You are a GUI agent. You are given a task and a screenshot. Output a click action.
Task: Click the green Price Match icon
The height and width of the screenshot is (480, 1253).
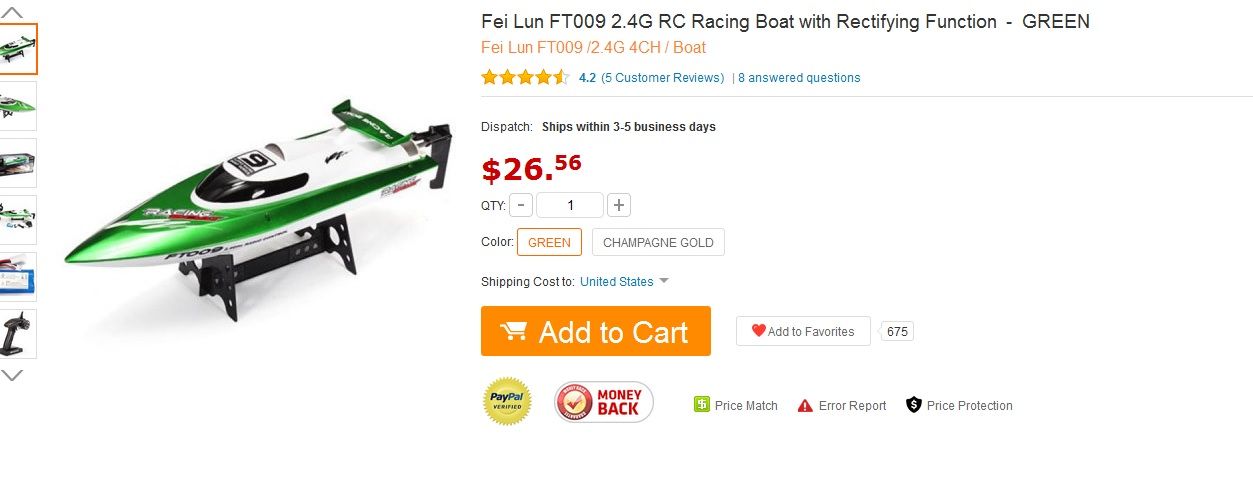702,405
